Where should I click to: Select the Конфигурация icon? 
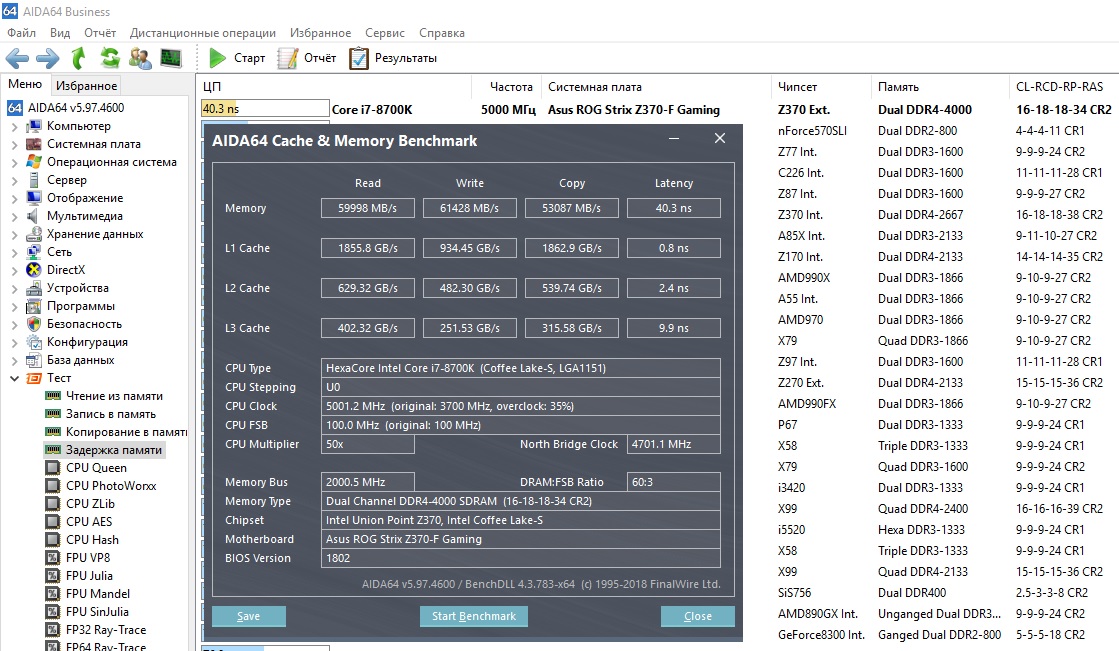pyautogui.click(x=34, y=342)
